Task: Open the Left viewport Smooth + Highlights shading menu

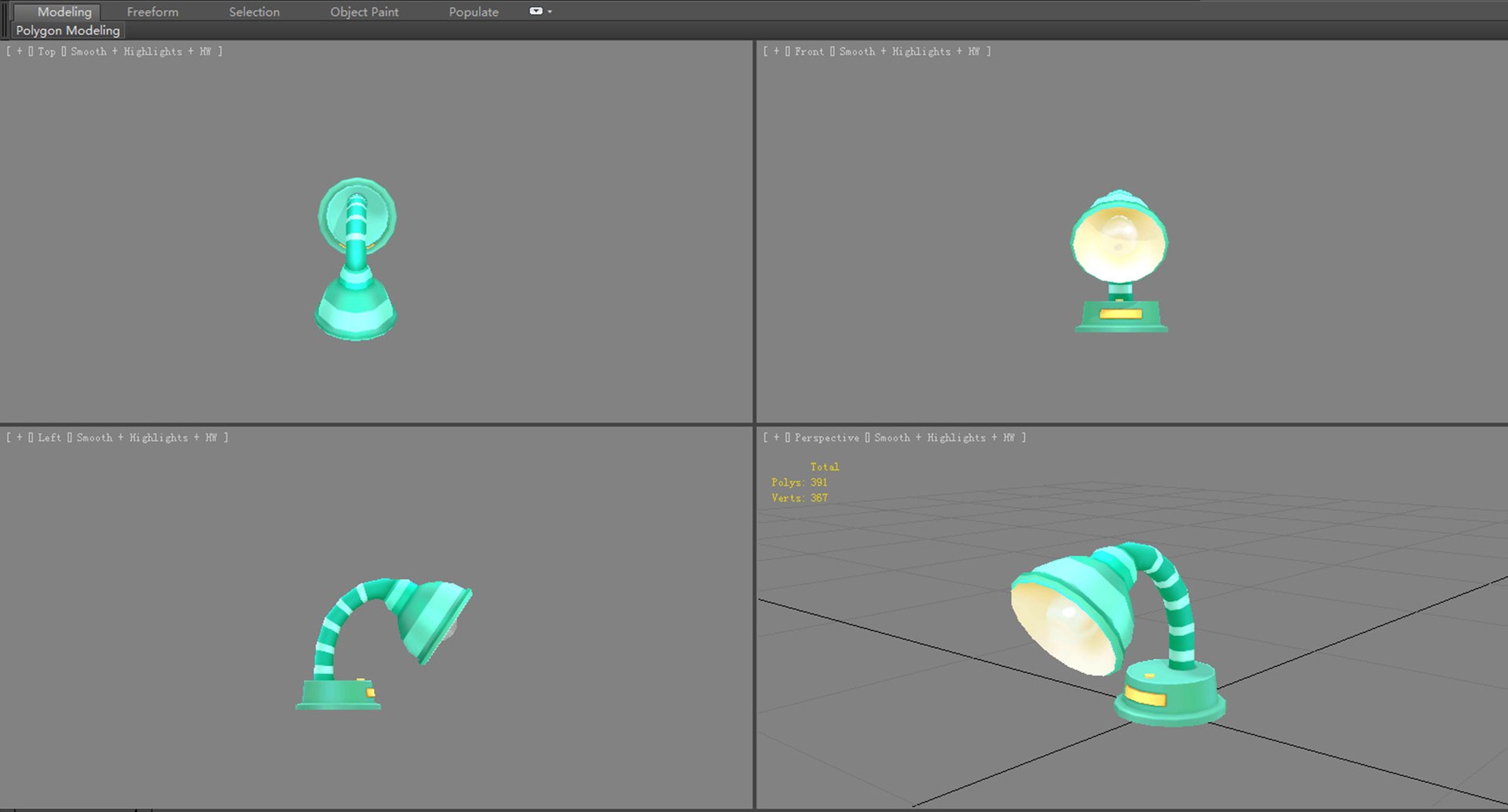Action: click(x=147, y=437)
